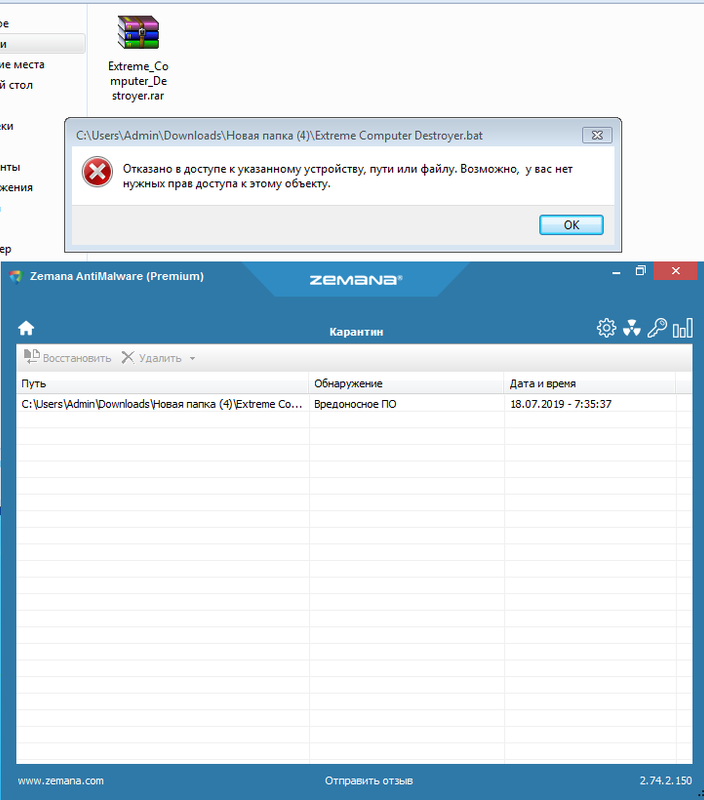Open license key icon

[657, 328]
